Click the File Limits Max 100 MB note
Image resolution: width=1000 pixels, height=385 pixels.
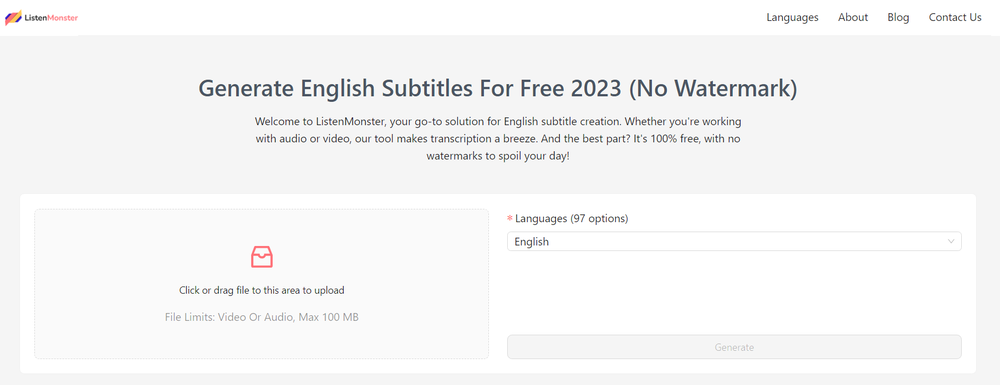[x=261, y=317]
